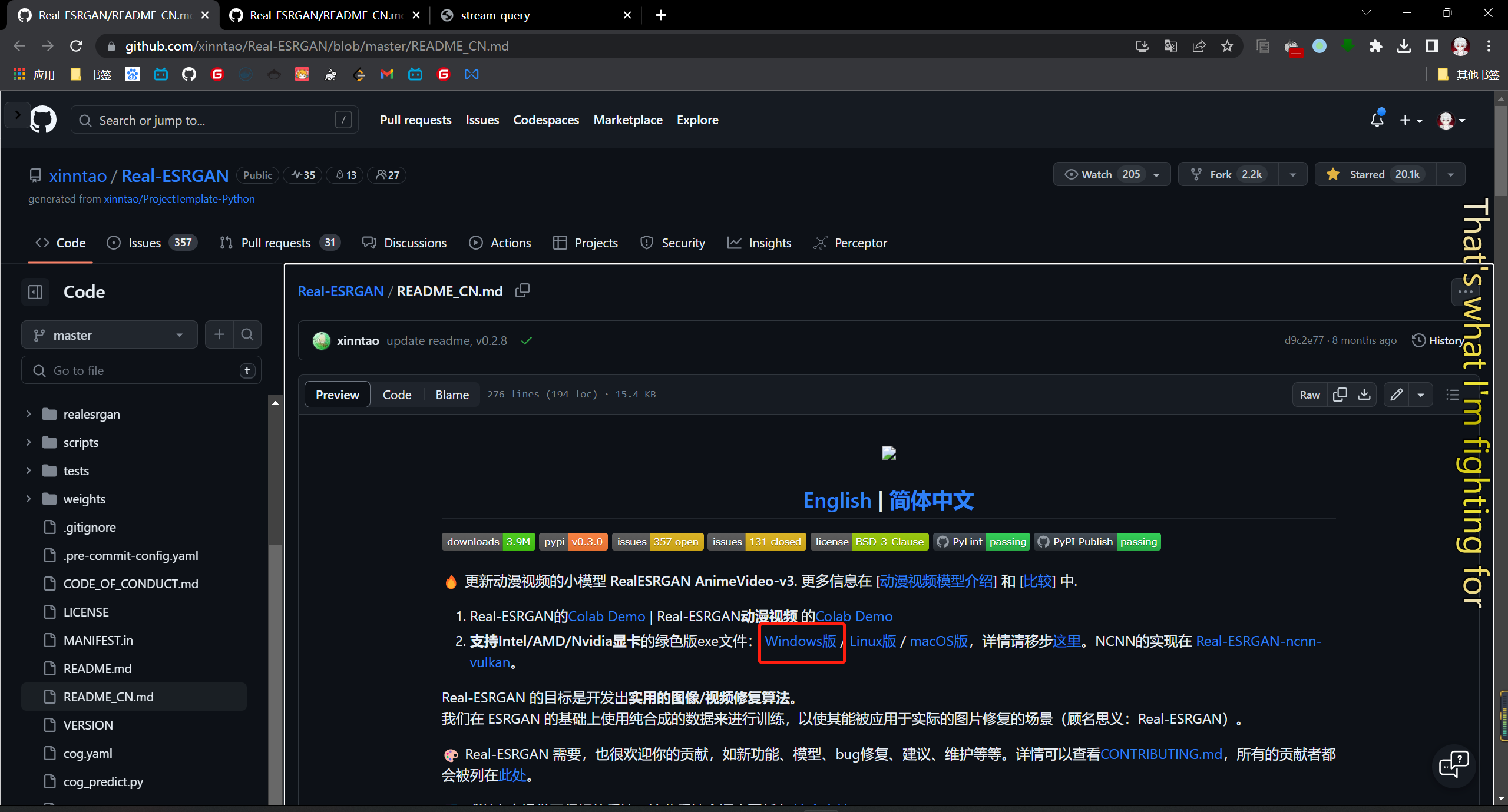The image size is (1508, 812).
Task: Open browser downloads tray
Action: (x=1404, y=46)
